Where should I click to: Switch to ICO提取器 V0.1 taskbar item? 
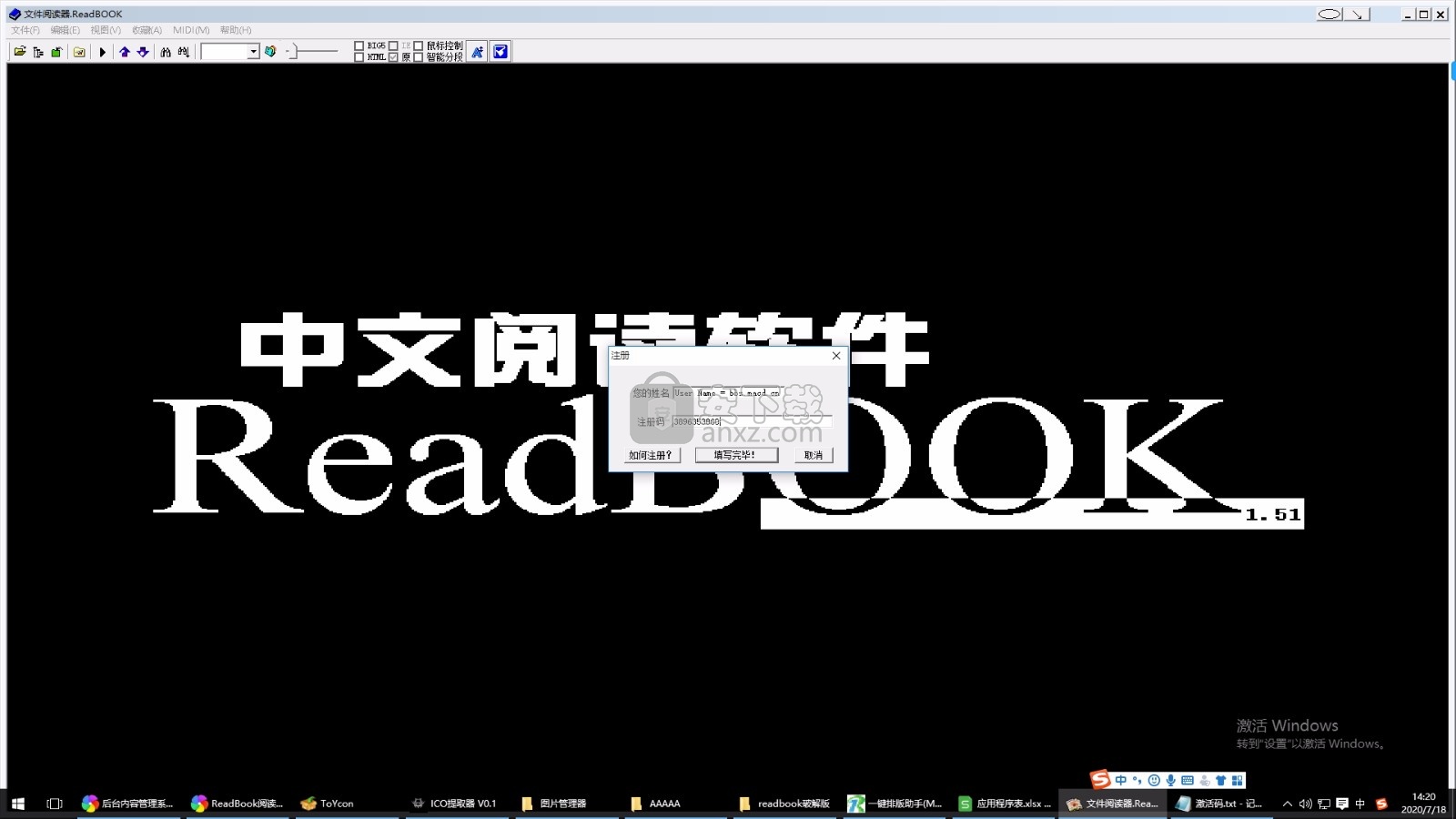tap(455, 804)
